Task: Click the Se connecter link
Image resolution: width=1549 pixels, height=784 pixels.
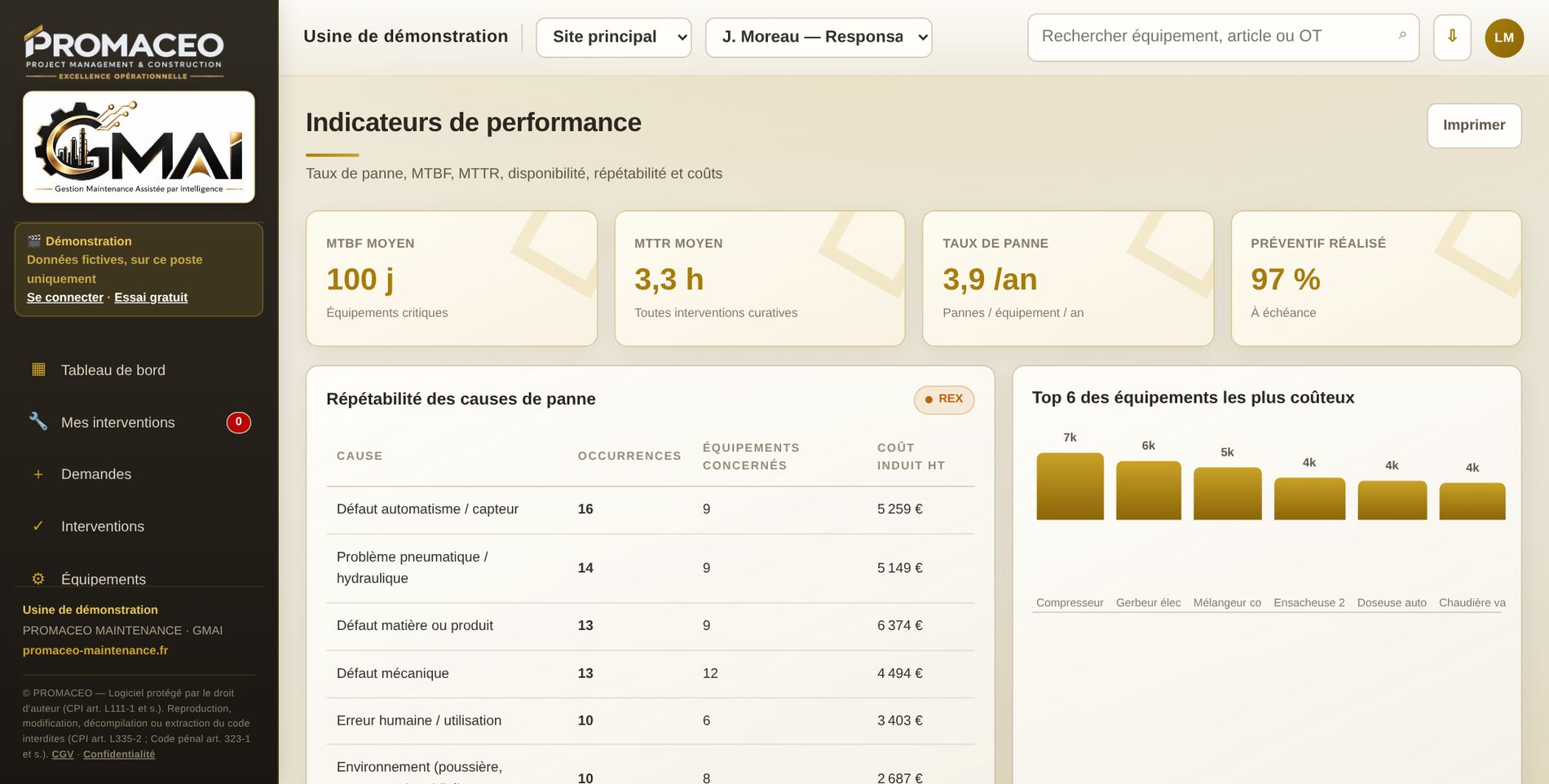Action: tap(65, 297)
